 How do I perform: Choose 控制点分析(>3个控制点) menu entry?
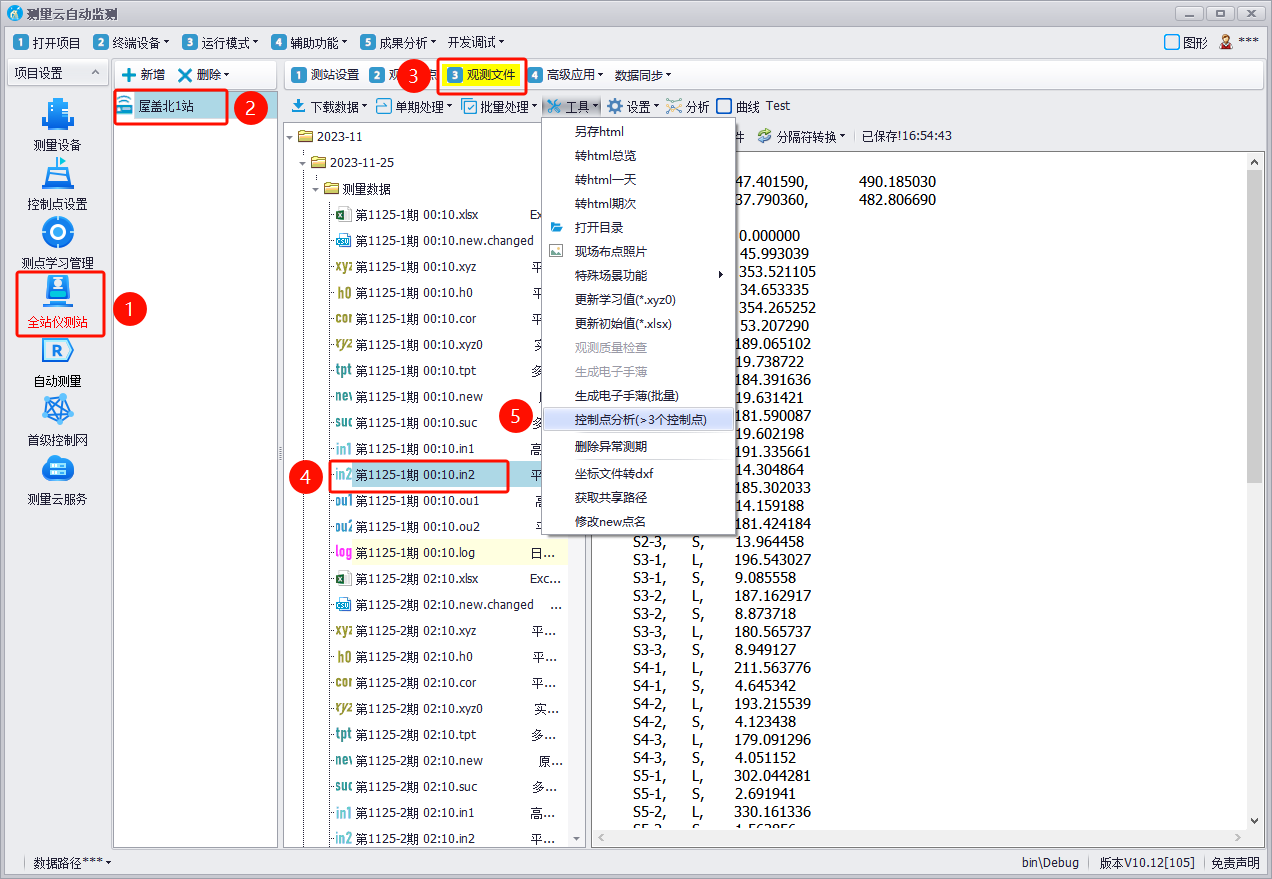click(x=640, y=420)
